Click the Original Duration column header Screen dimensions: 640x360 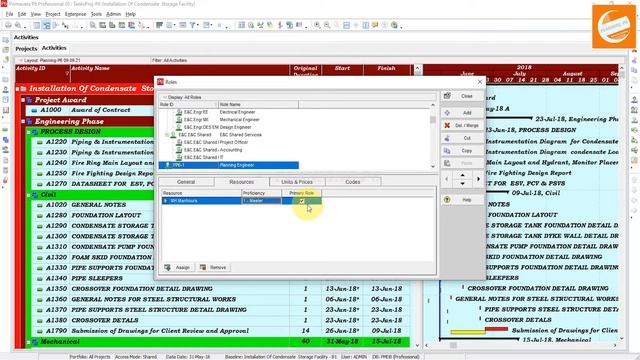305,70
